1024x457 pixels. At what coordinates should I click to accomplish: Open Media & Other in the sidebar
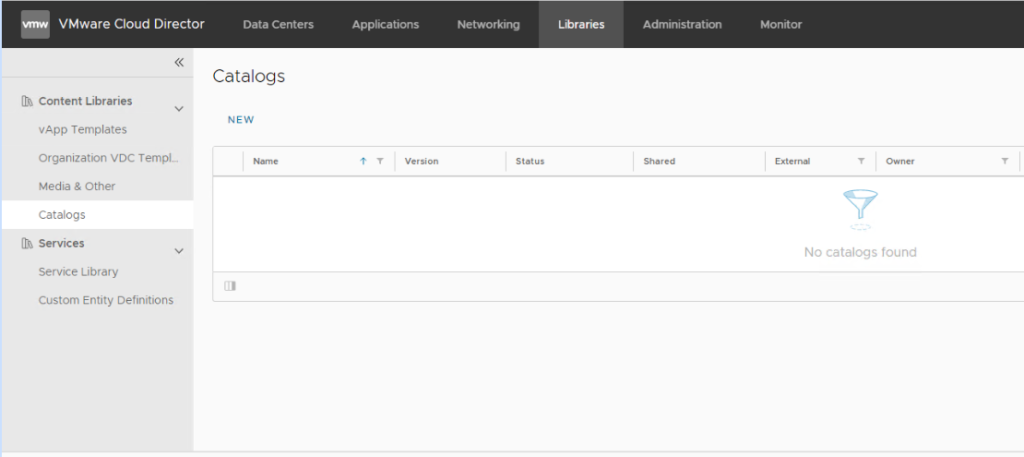77,186
